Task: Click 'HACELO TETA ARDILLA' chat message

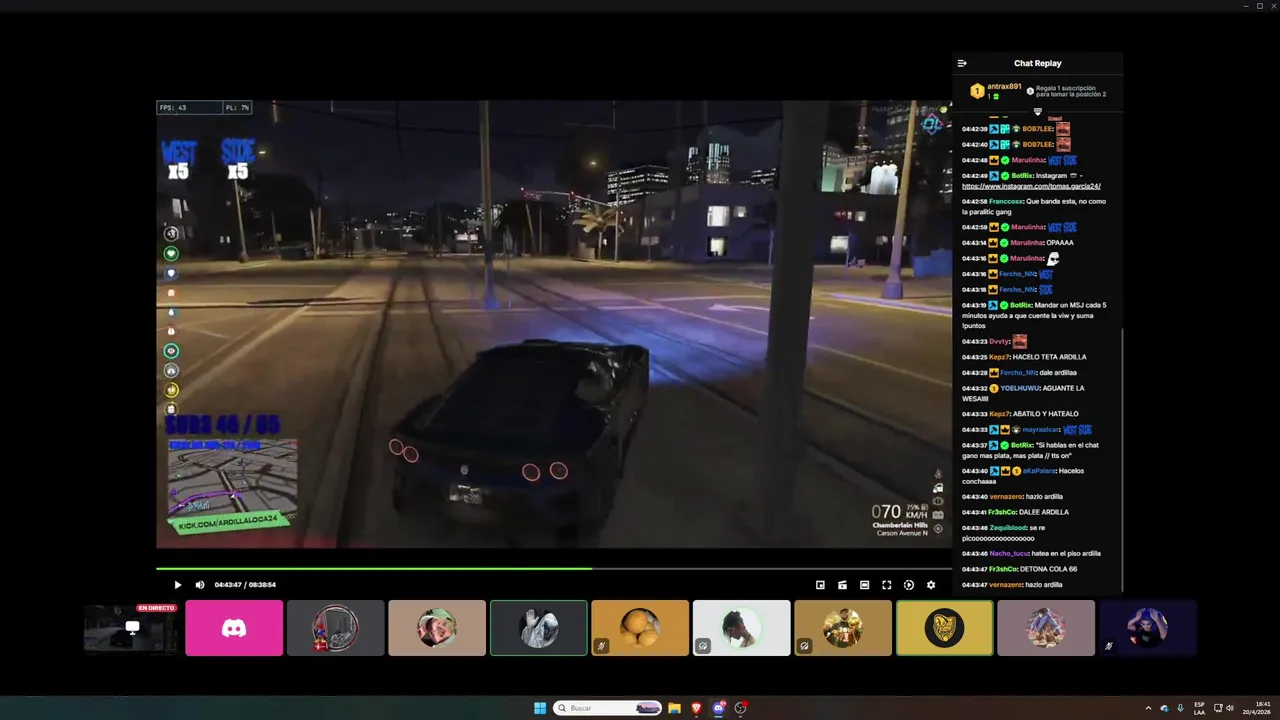Action: pyautogui.click(x=1049, y=357)
